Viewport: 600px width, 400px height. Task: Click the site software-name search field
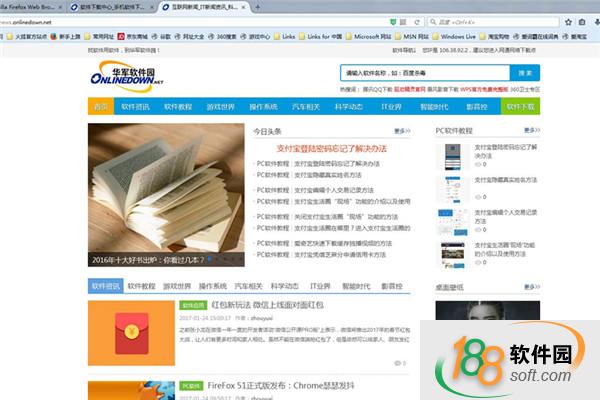425,73
